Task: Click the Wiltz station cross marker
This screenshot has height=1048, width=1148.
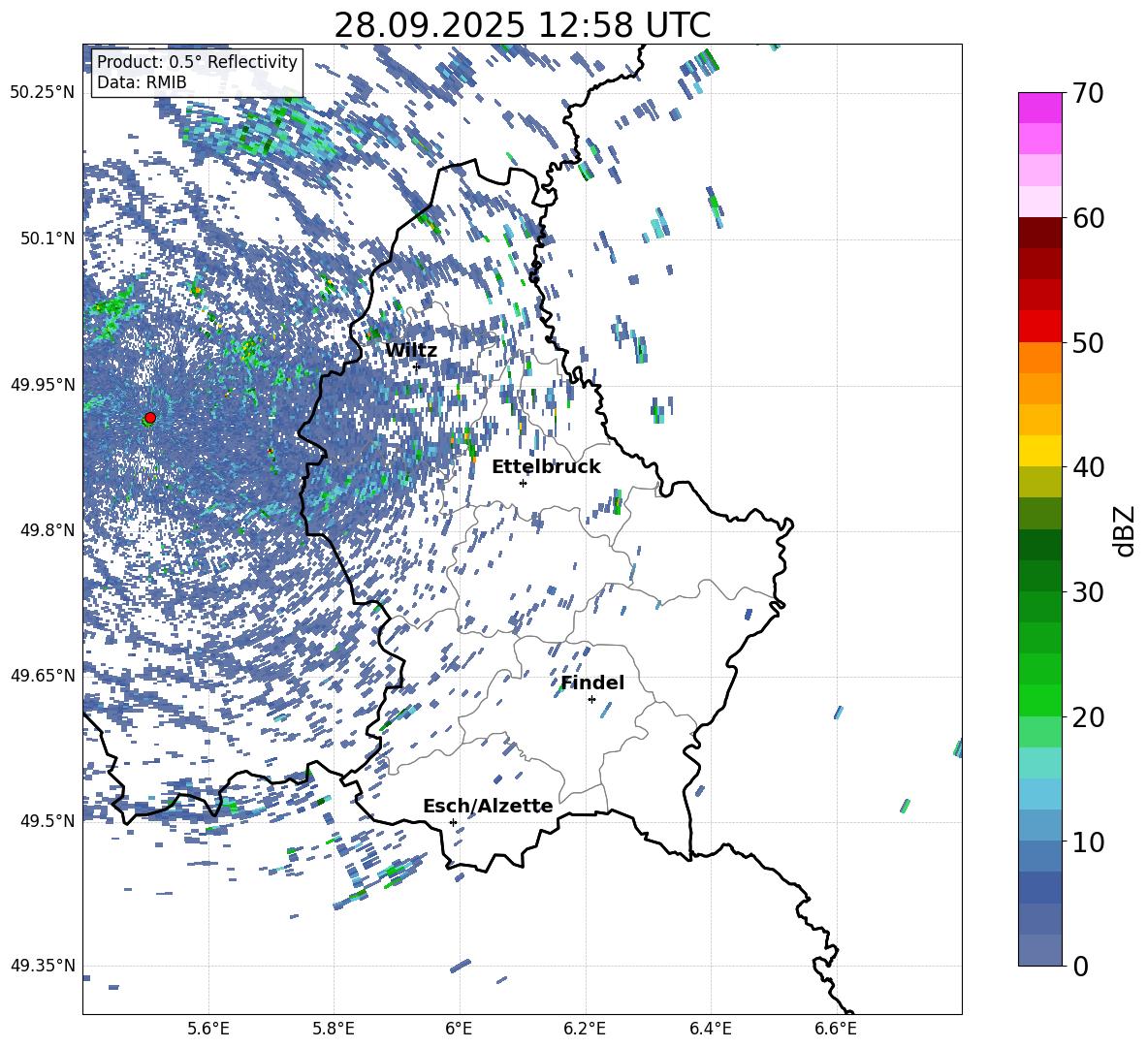Action: point(417,366)
